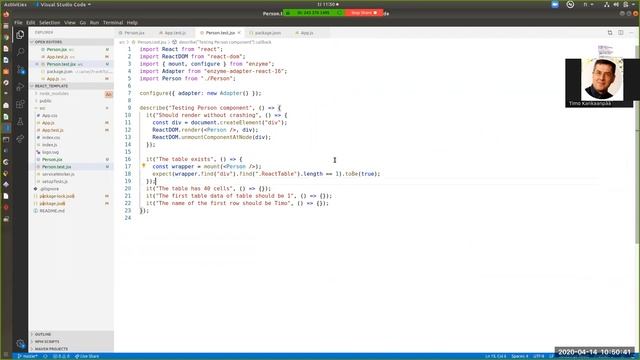Open the Live Share view in activity bar
The width and height of the screenshot is (640, 360).
(x=20, y=139)
